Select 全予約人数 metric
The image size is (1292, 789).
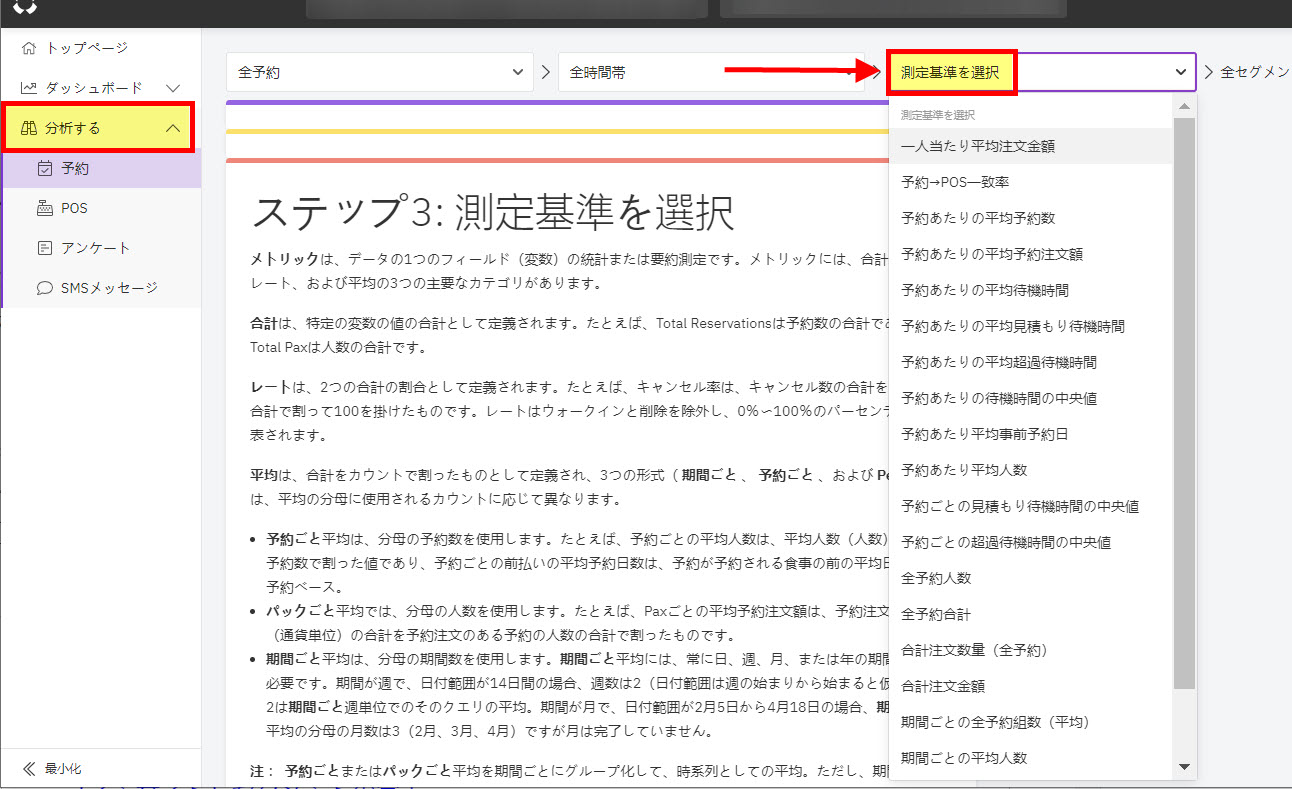pos(1030,578)
